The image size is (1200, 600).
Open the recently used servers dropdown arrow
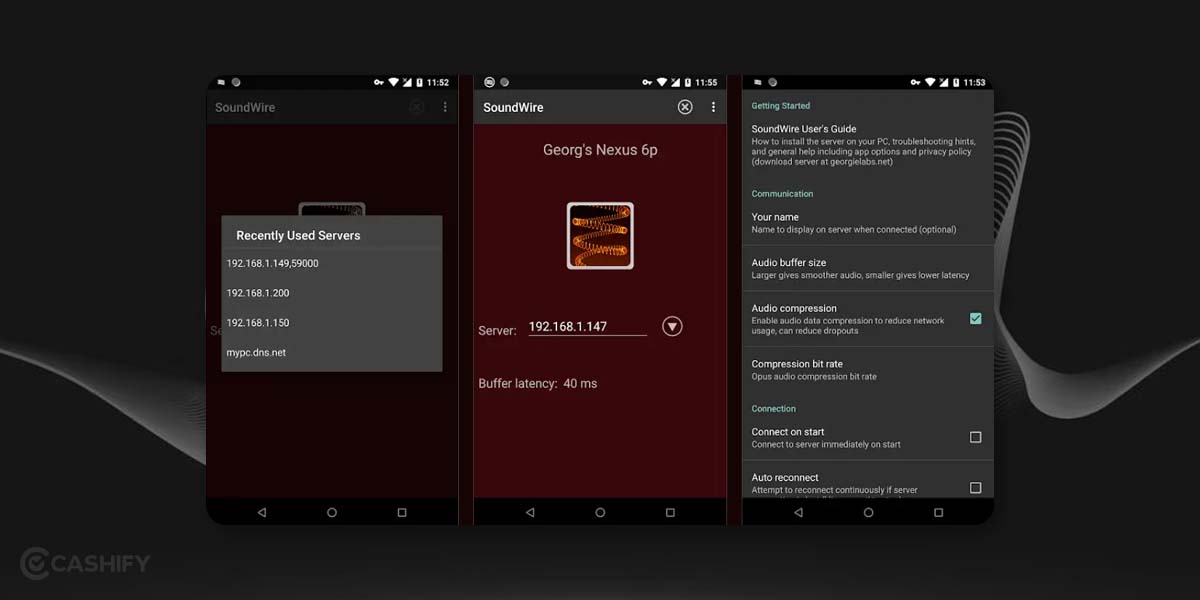point(671,326)
